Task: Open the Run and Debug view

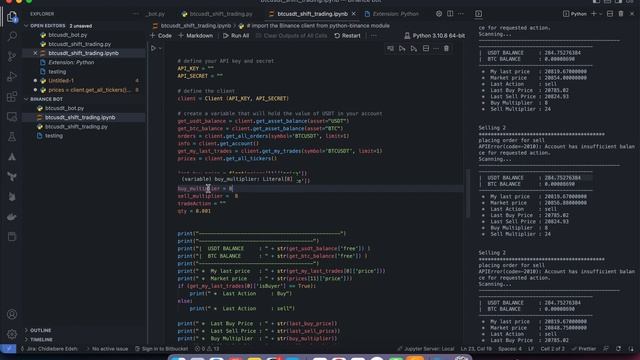Action: tap(12, 76)
